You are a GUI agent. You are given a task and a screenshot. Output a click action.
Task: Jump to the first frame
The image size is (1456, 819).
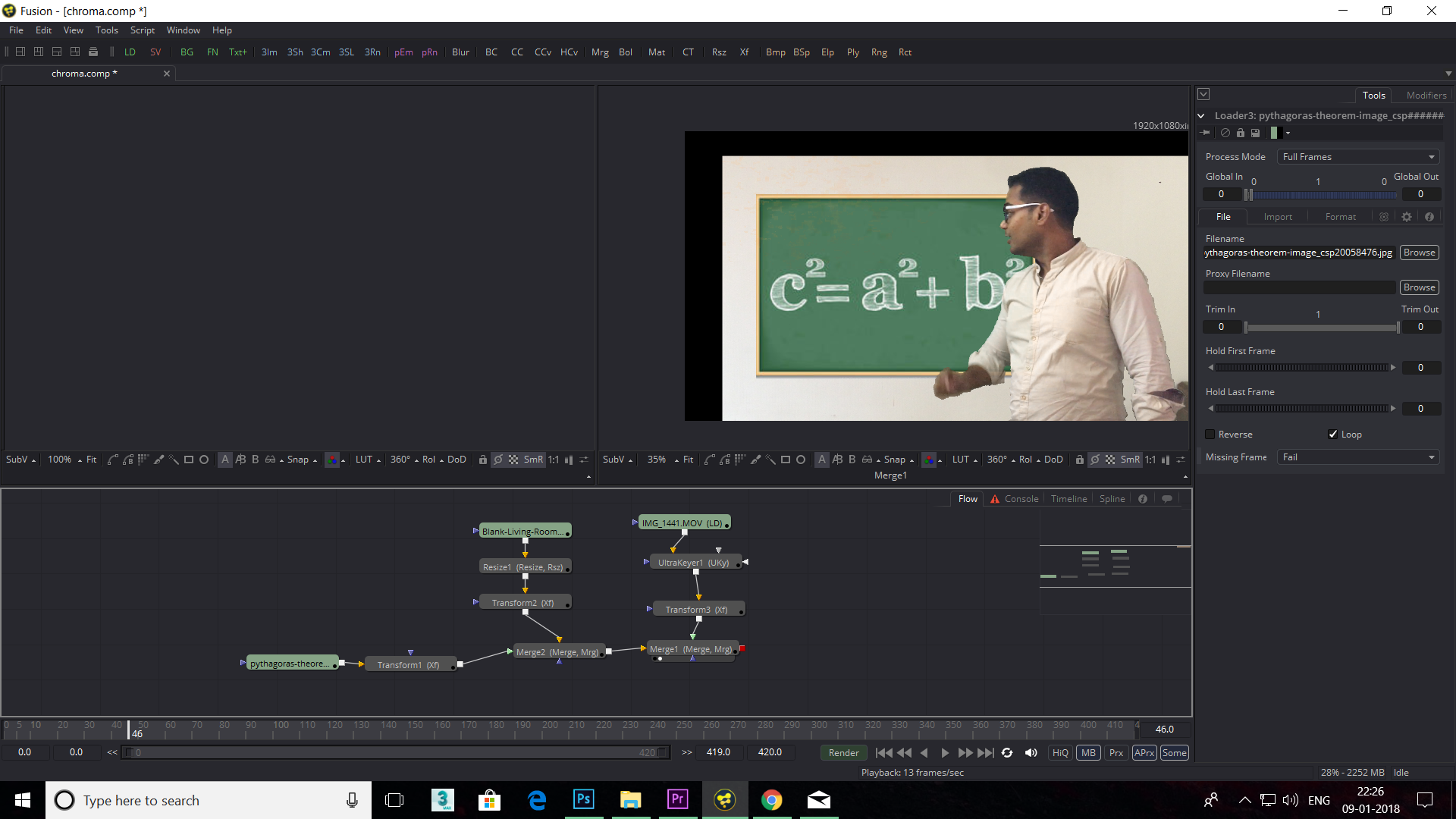tap(883, 753)
